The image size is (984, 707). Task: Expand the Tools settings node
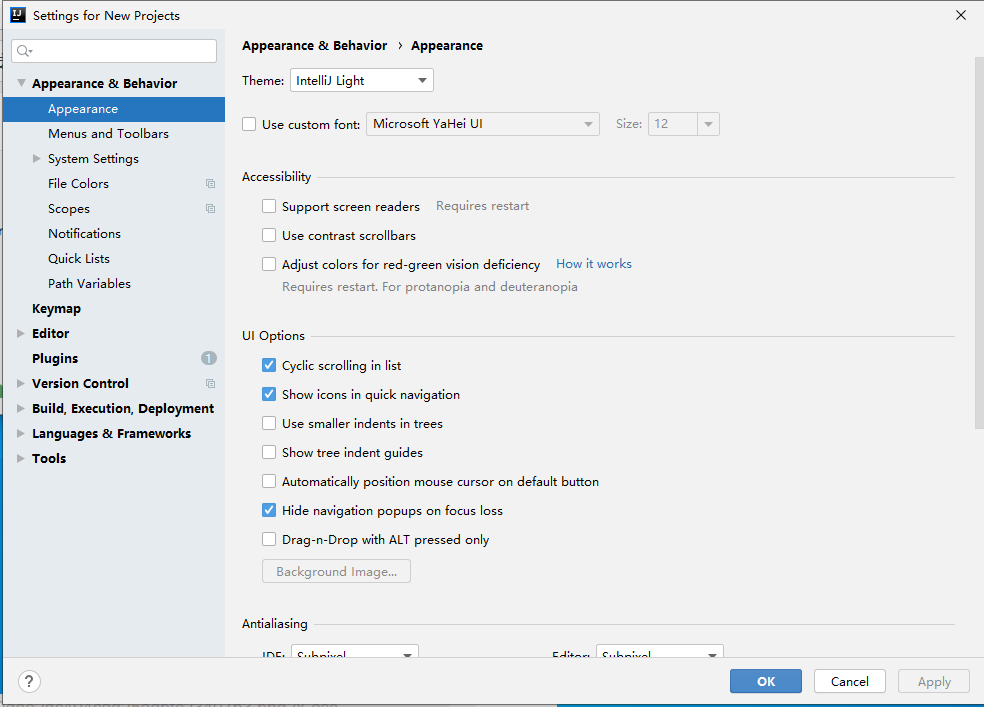pos(21,459)
